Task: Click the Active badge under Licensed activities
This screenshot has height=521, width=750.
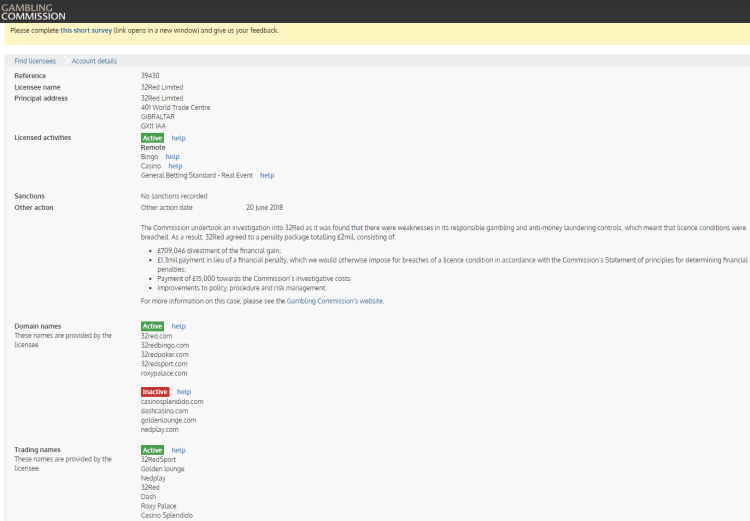Action: [x=153, y=138]
